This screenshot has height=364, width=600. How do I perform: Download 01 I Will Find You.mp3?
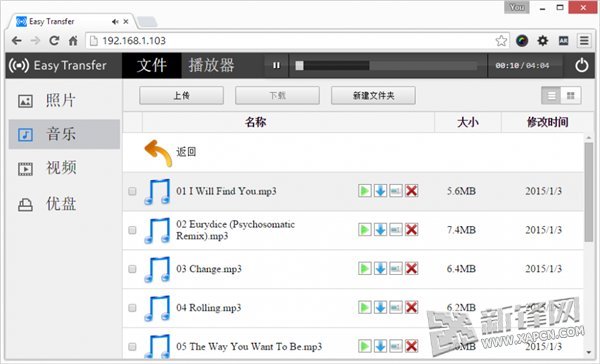coord(380,191)
